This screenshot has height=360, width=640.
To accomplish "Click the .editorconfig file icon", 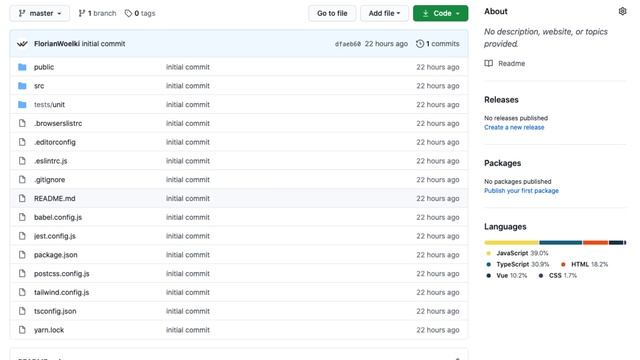I will (x=22, y=142).
